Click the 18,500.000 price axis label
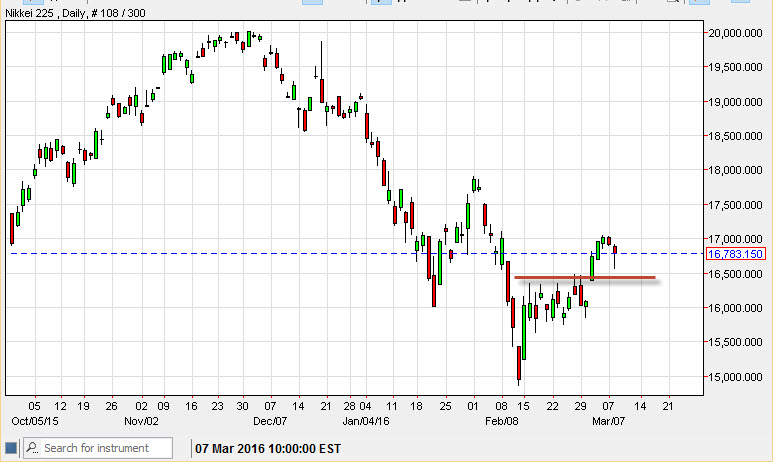The image size is (773, 462). (736, 136)
